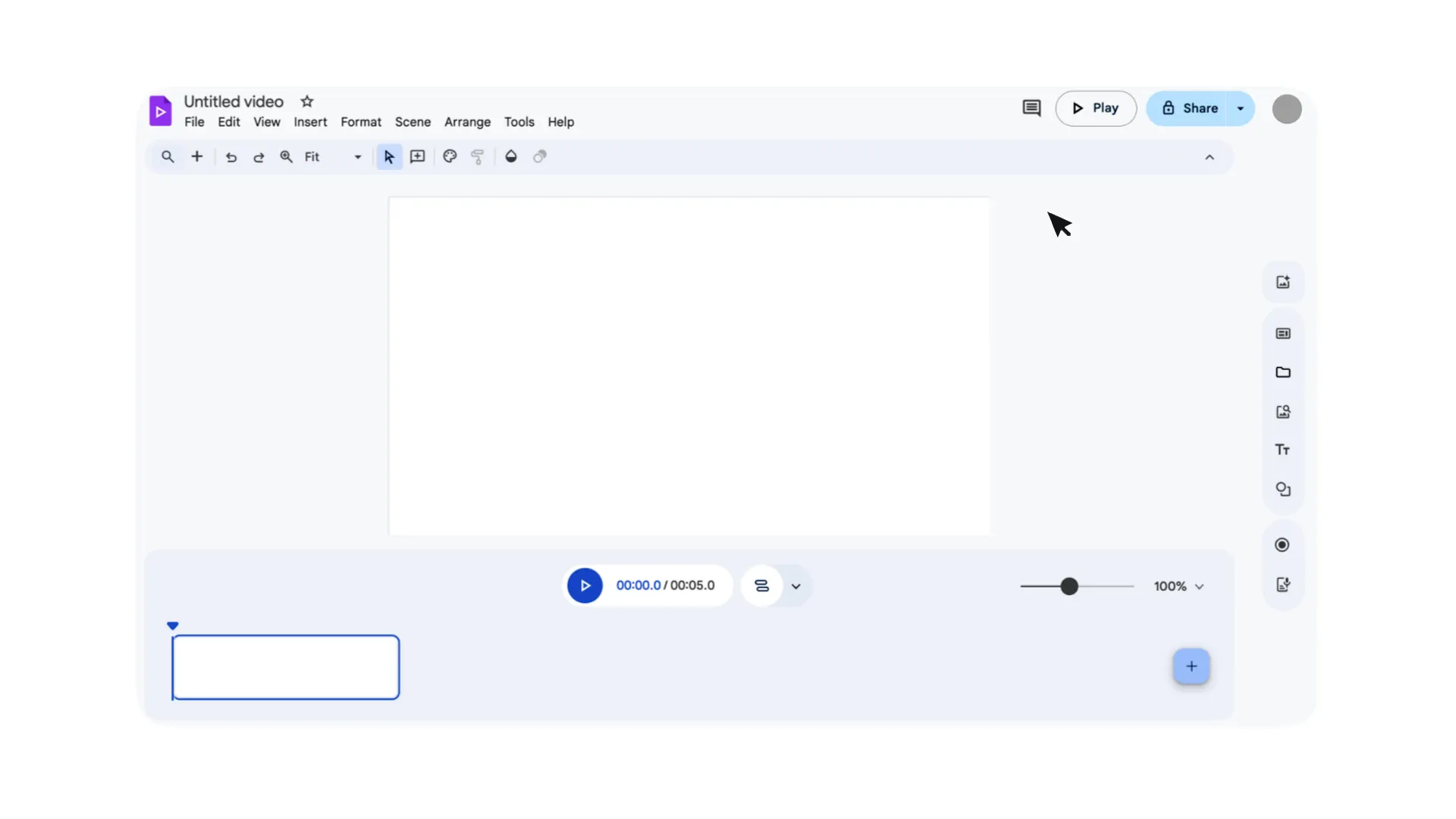The height and width of the screenshot is (819, 1456).
Task: Click the text panel sidebar icon
Action: tap(1283, 449)
